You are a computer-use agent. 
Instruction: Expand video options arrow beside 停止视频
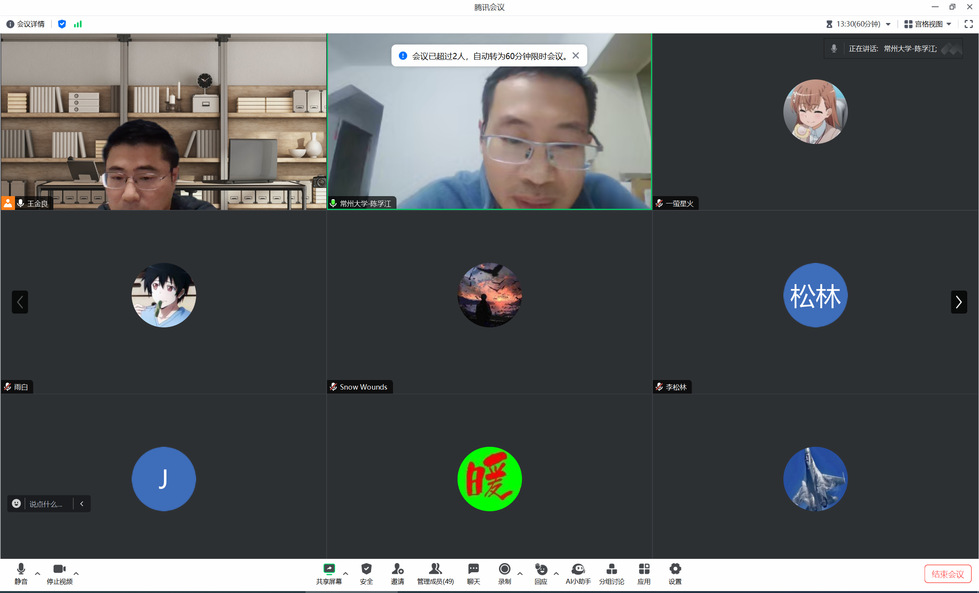click(76, 573)
